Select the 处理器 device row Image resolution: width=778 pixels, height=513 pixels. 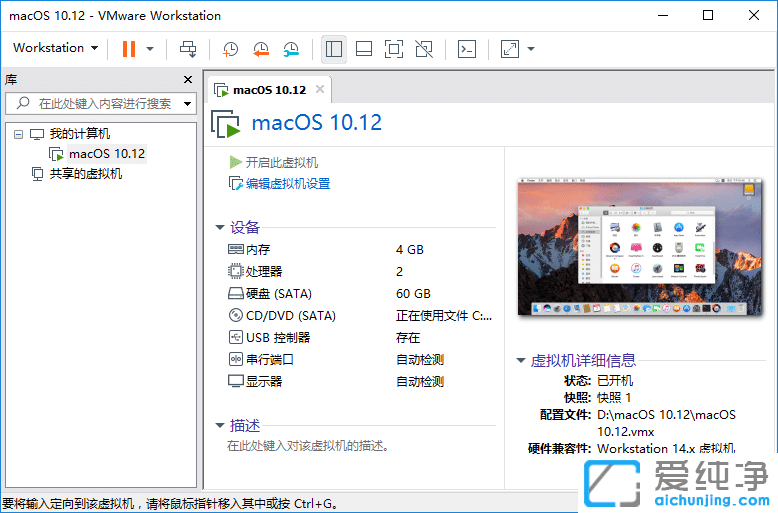[x=360, y=271]
